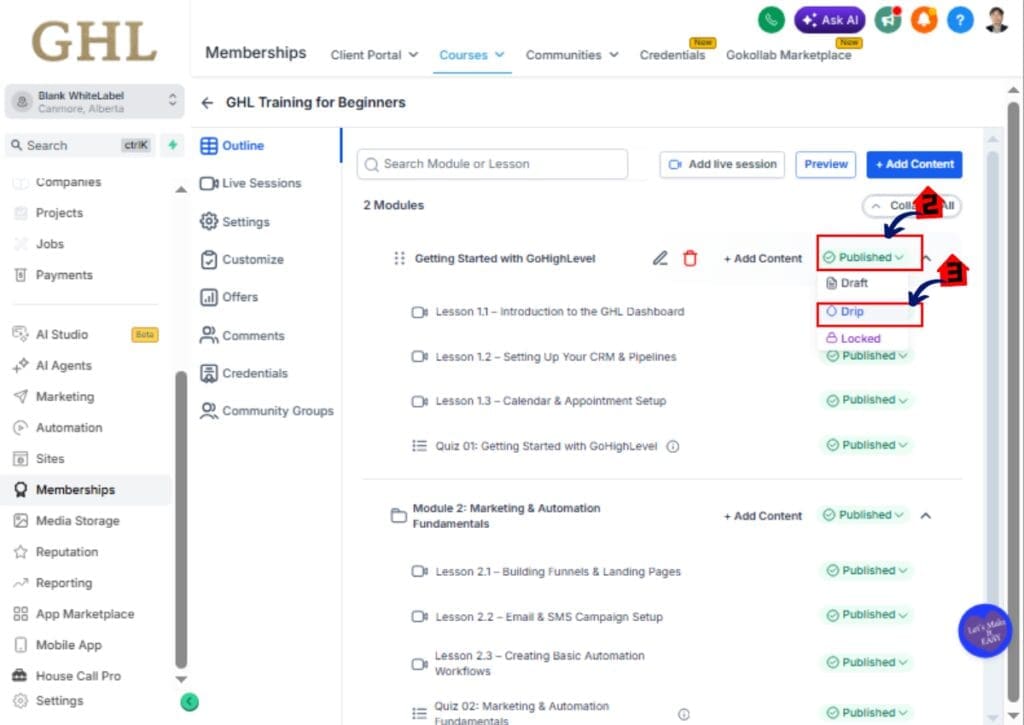Screen dimensions: 1024x725
Task: Open Published status dropdown of Getting Started module
Action: [x=863, y=257]
